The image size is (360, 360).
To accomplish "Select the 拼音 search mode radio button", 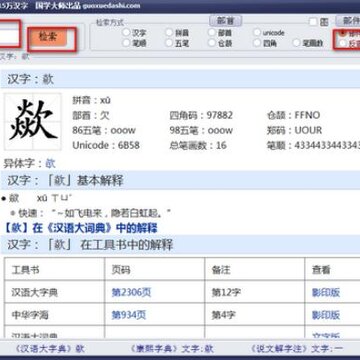I will [x=169, y=33].
